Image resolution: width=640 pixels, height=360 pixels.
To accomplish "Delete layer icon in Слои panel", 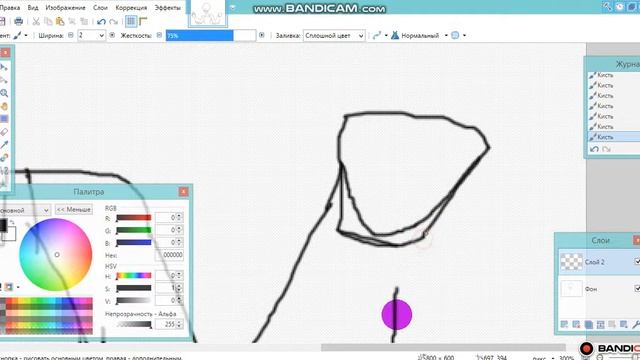I will point(576,324).
